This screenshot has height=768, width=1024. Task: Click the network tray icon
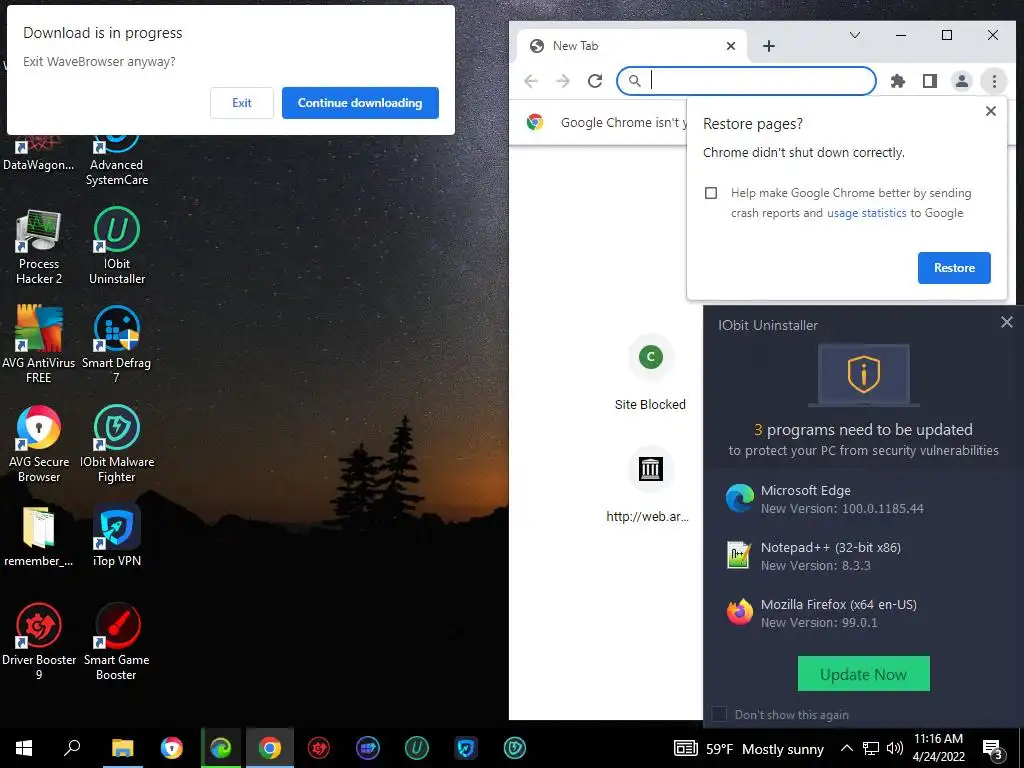pyautogui.click(x=871, y=748)
